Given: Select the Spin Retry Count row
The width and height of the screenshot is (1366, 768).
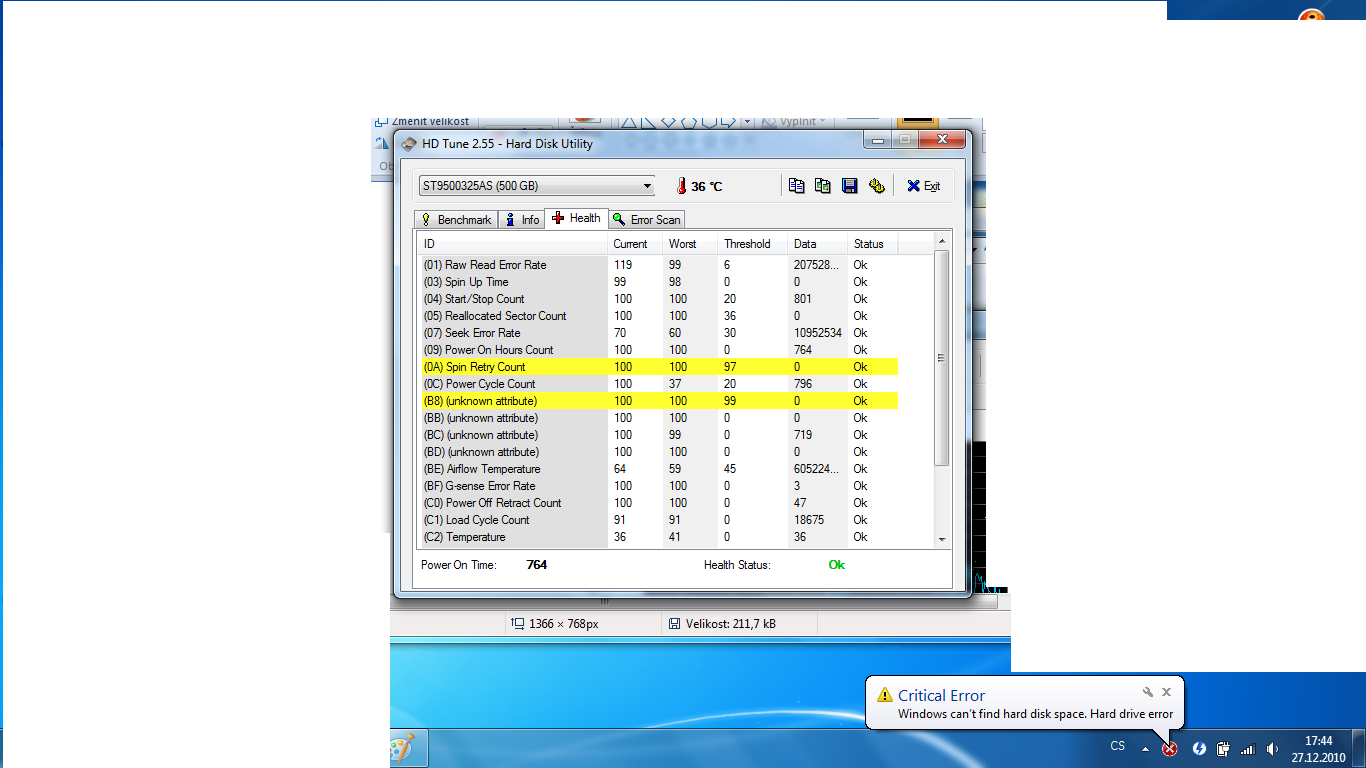Looking at the screenshot, I should click(x=485, y=367).
